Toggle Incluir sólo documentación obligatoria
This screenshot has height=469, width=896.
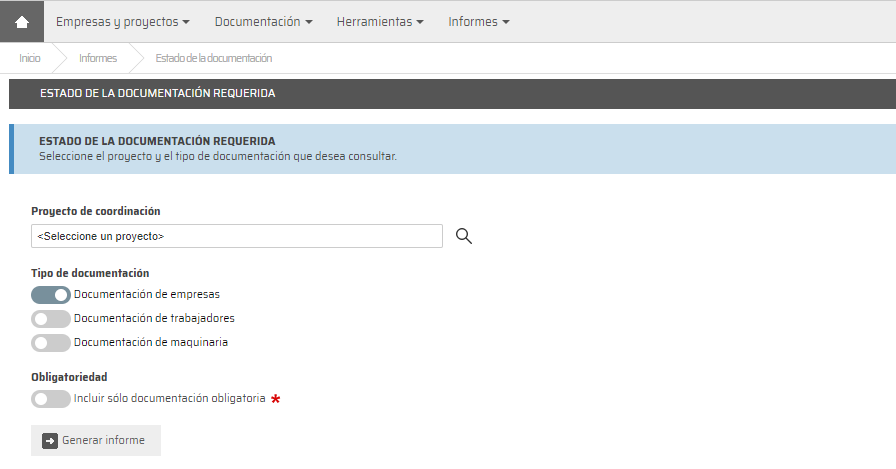[x=51, y=399]
